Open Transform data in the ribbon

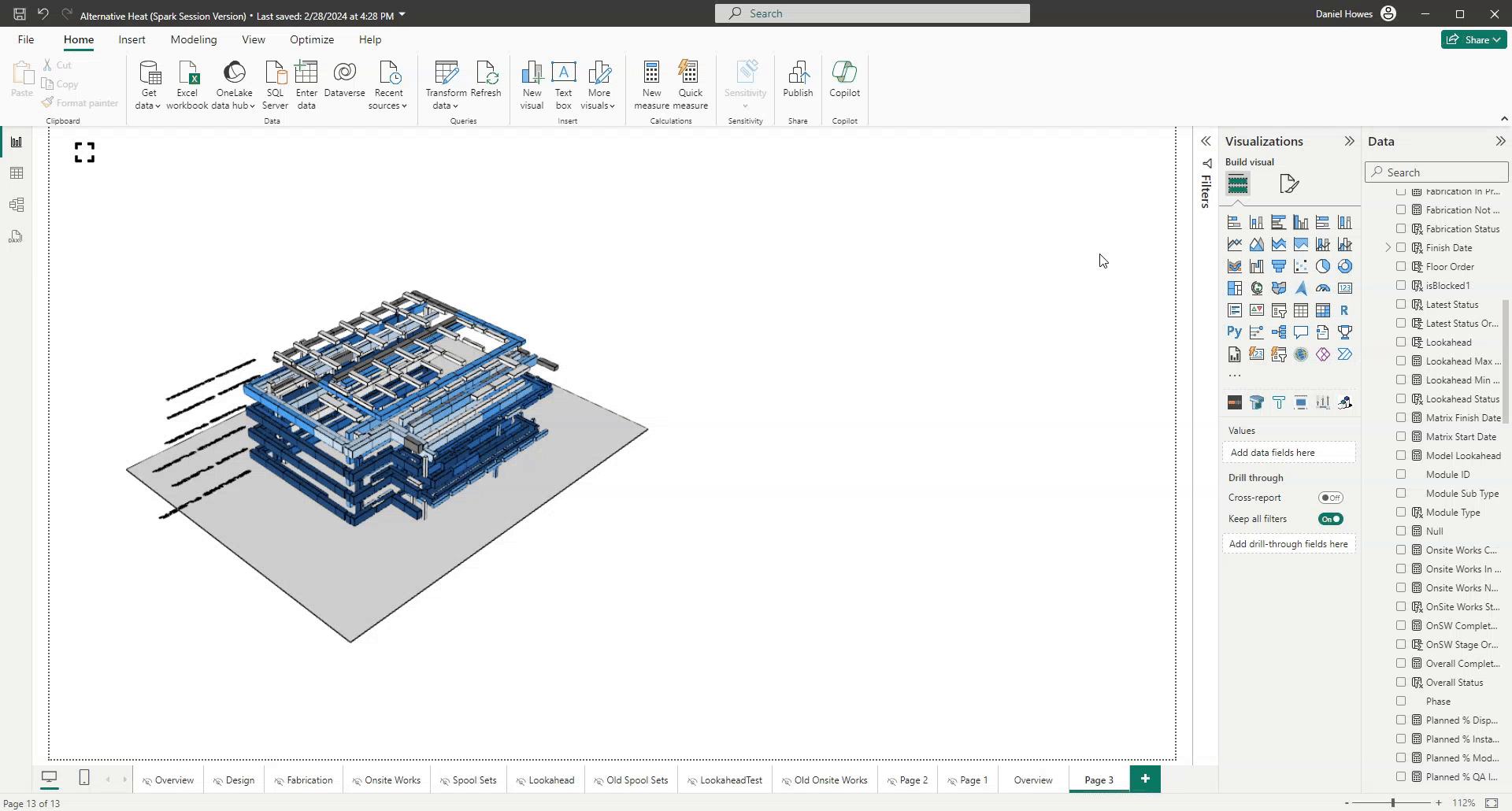coord(446,85)
